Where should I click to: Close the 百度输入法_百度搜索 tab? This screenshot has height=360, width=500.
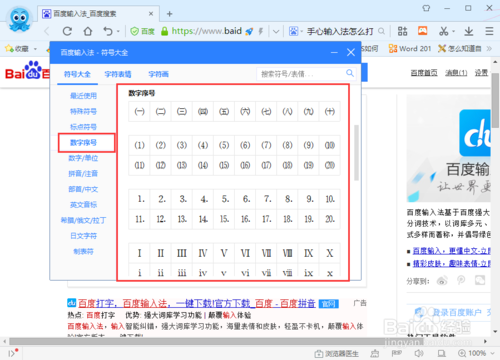(x=151, y=14)
